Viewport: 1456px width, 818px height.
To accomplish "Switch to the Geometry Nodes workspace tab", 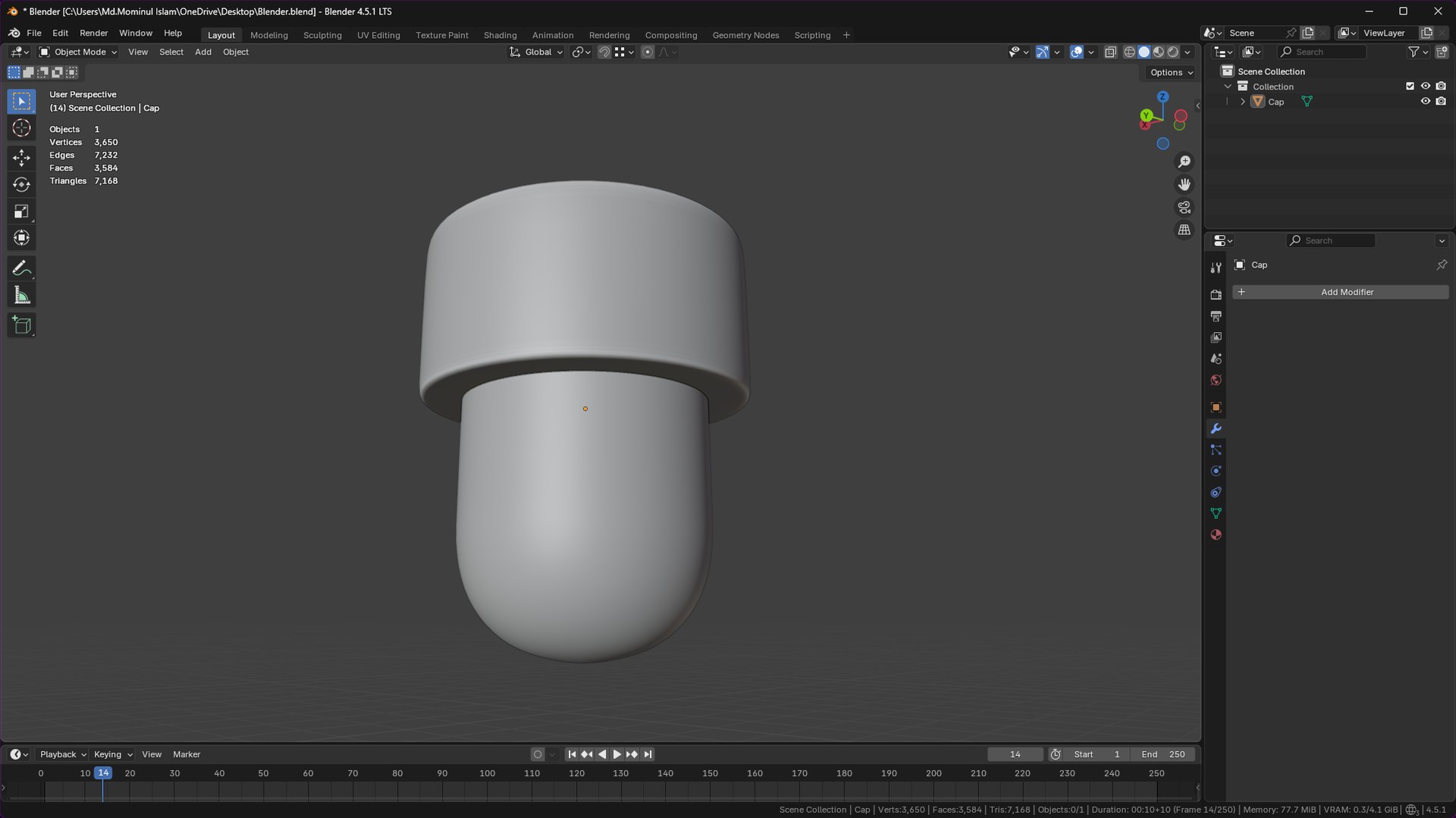I will (x=745, y=35).
